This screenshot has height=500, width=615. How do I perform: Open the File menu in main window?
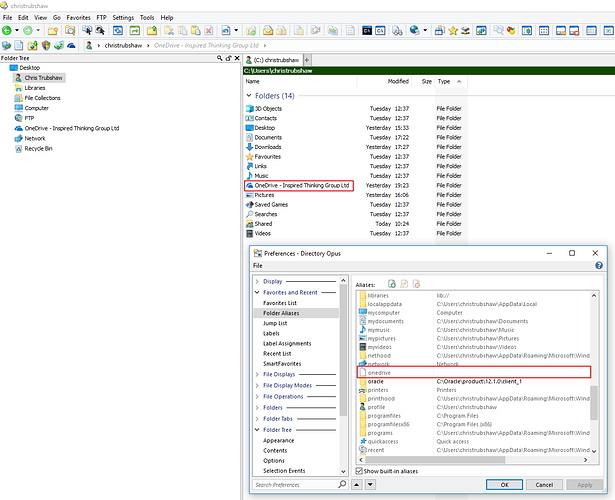tap(7, 18)
